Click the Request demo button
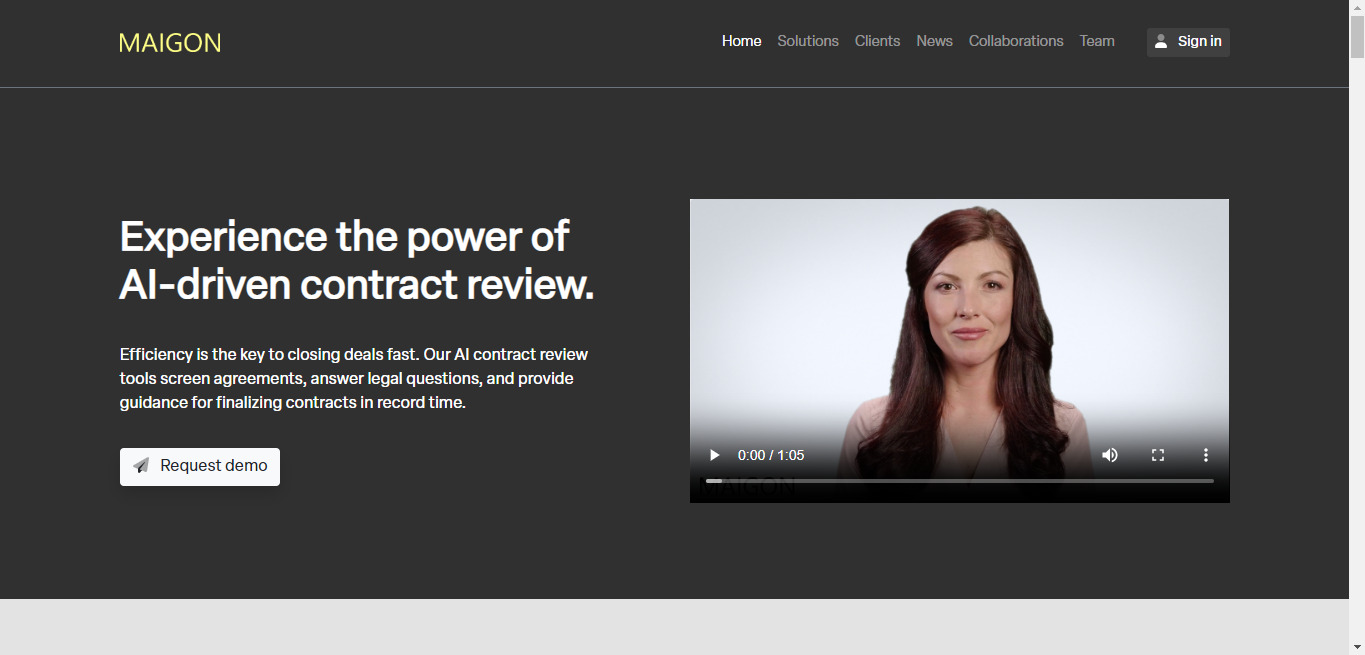This screenshot has height=655, width=1365. (200, 466)
